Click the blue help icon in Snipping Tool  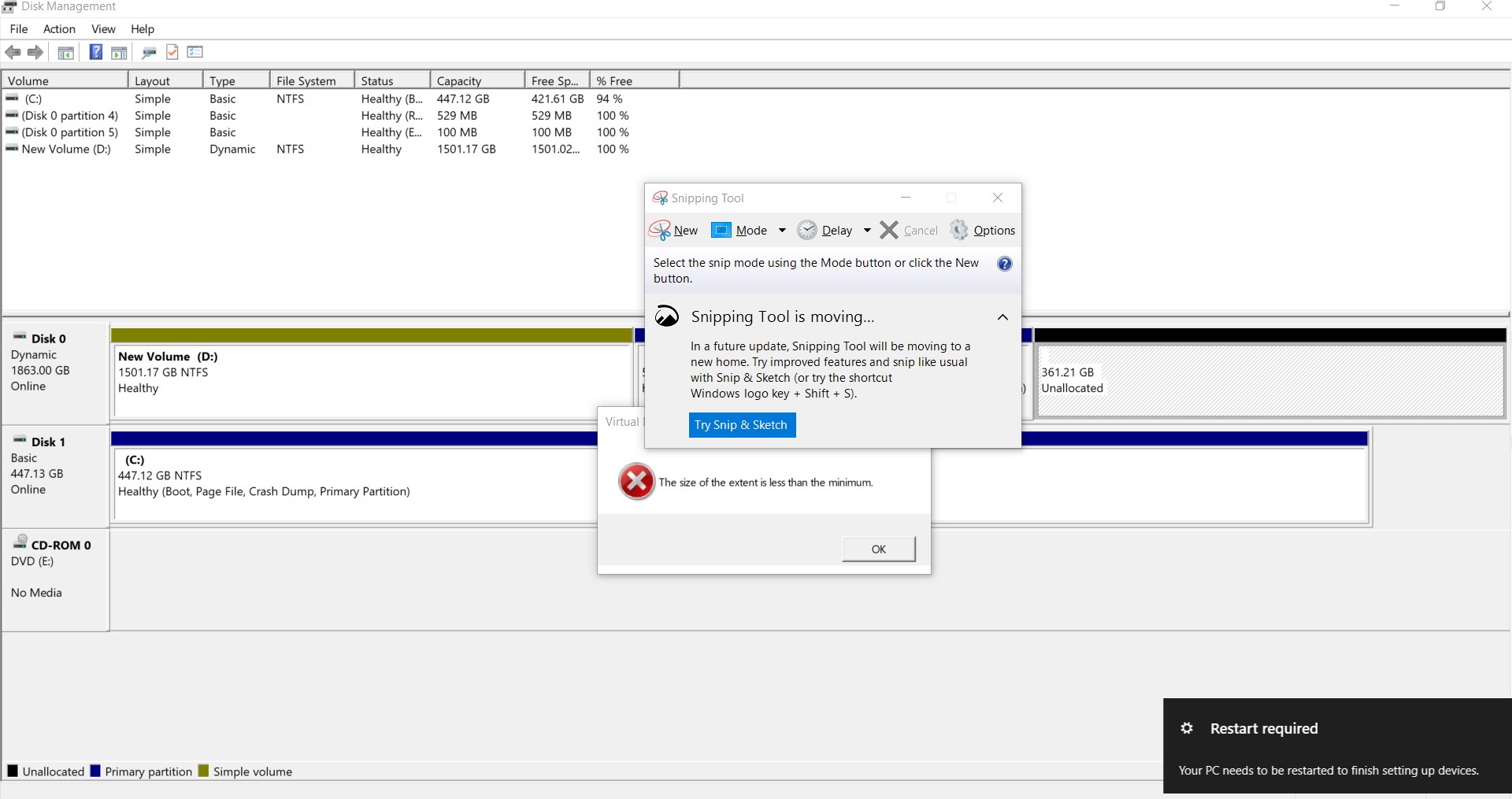click(1005, 264)
